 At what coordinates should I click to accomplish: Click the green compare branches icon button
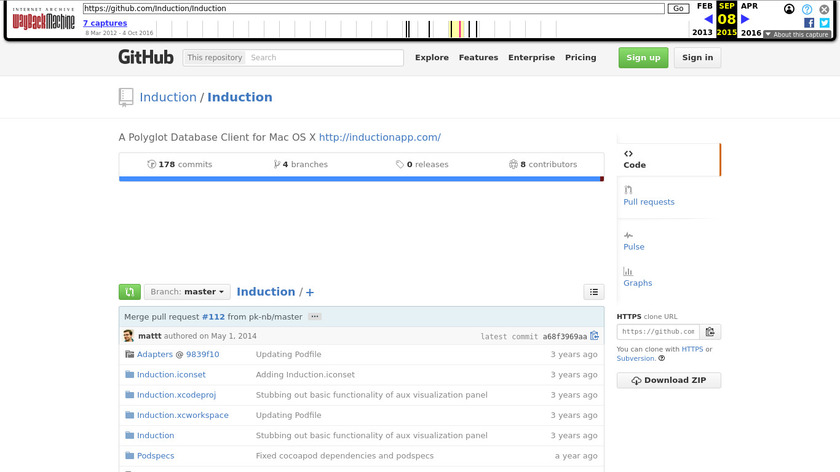pyautogui.click(x=130, y=292)
